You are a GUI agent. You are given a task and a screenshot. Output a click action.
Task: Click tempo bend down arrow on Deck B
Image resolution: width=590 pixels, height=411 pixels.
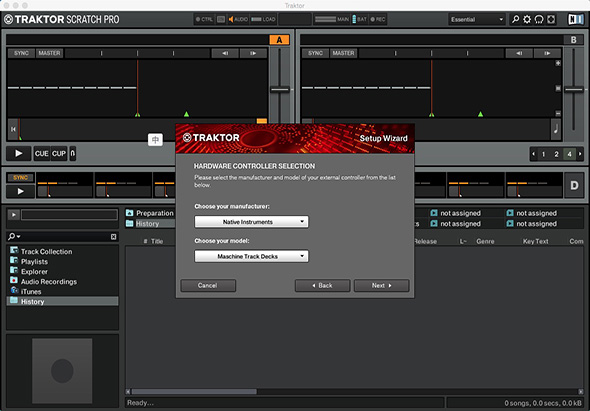[519, 53]
